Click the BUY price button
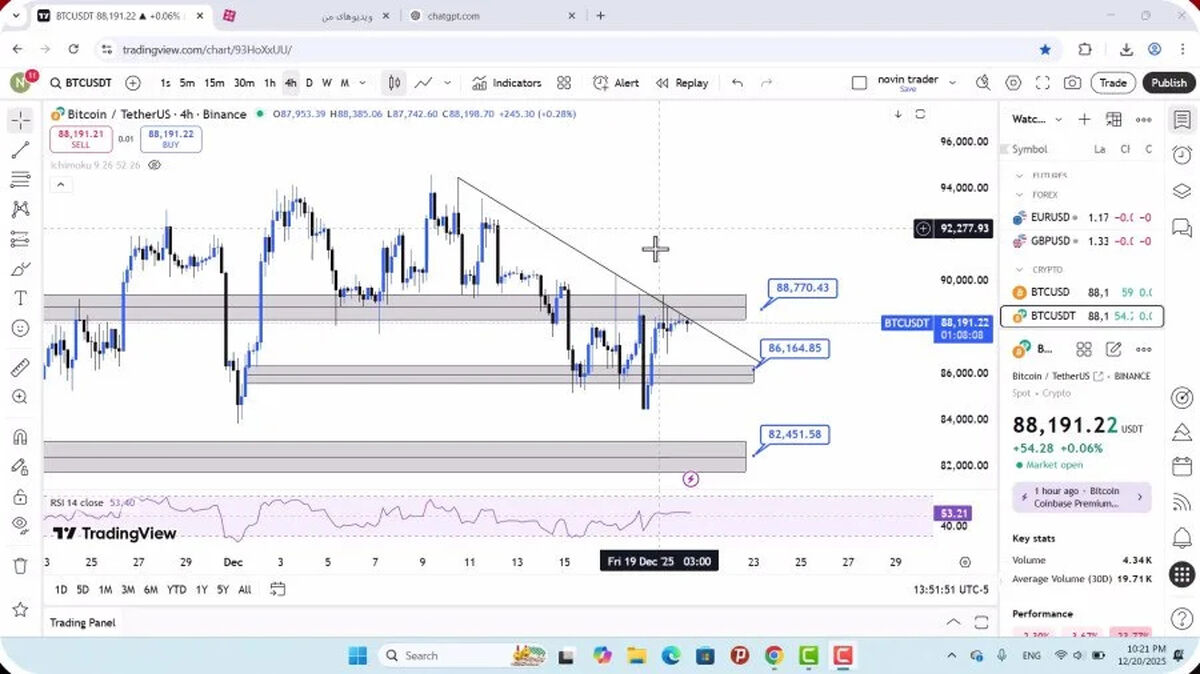1200x674 pixels. [x=173, y=139]
